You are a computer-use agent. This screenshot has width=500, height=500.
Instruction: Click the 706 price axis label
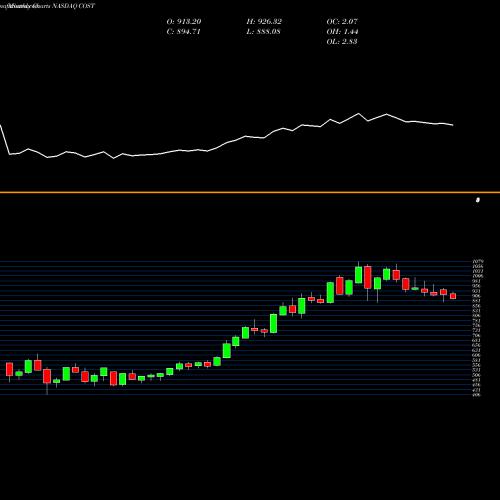(477, 335)
